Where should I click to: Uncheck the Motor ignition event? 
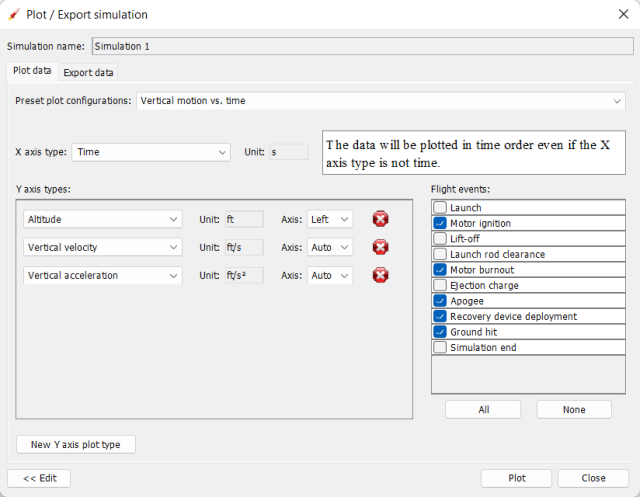click(440, 223)
